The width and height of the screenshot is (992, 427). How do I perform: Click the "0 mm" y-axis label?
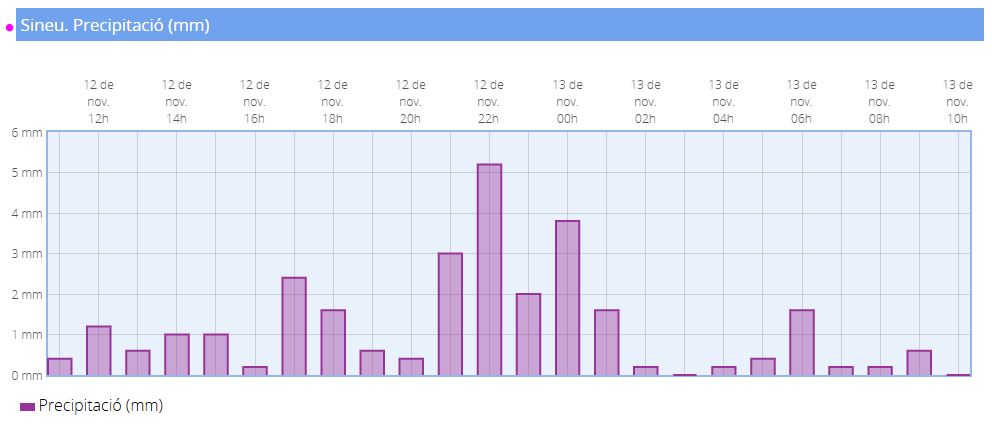27,375
